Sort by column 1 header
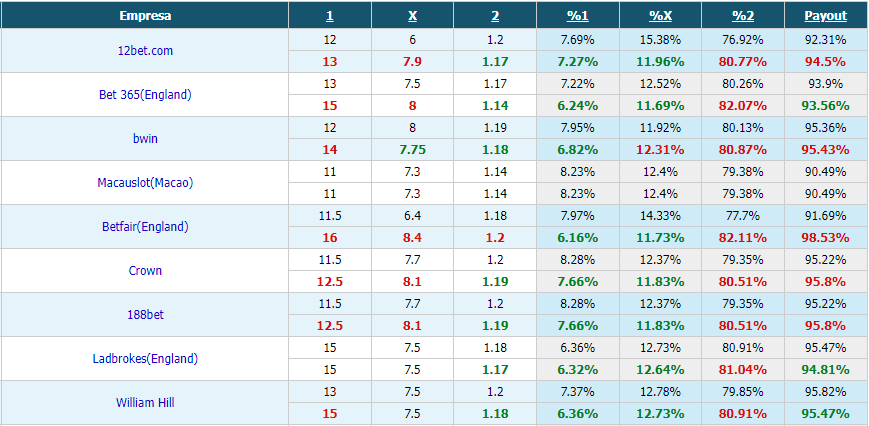This screenshot has width=869, height=426. coord(330,16)
